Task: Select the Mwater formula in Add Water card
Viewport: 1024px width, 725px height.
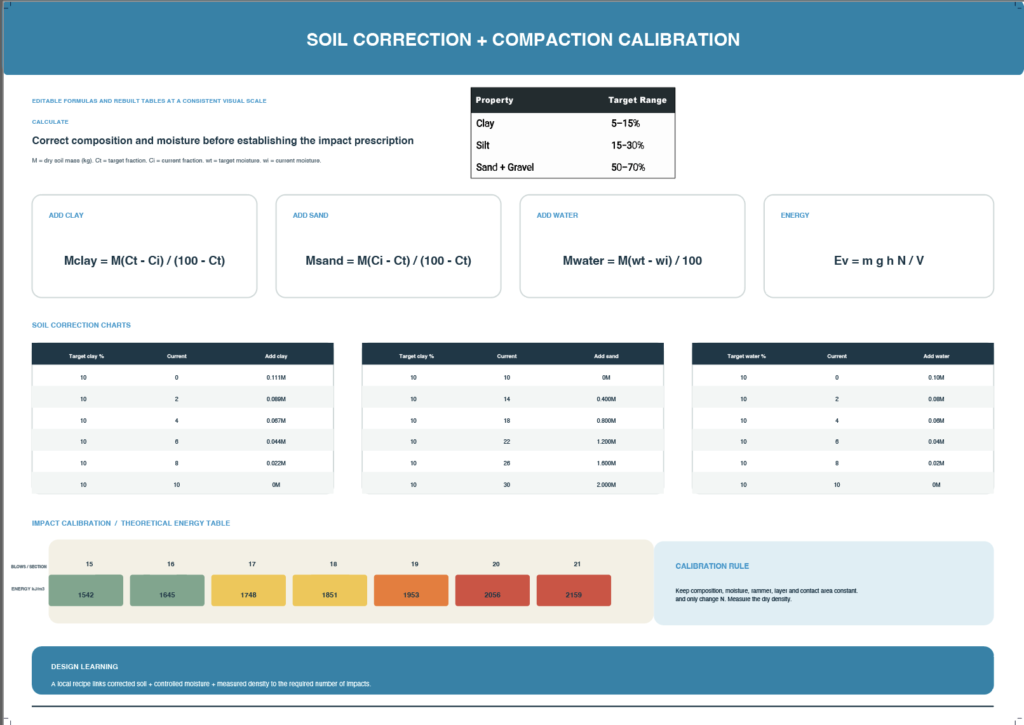Action: click(x=632, y=261)
